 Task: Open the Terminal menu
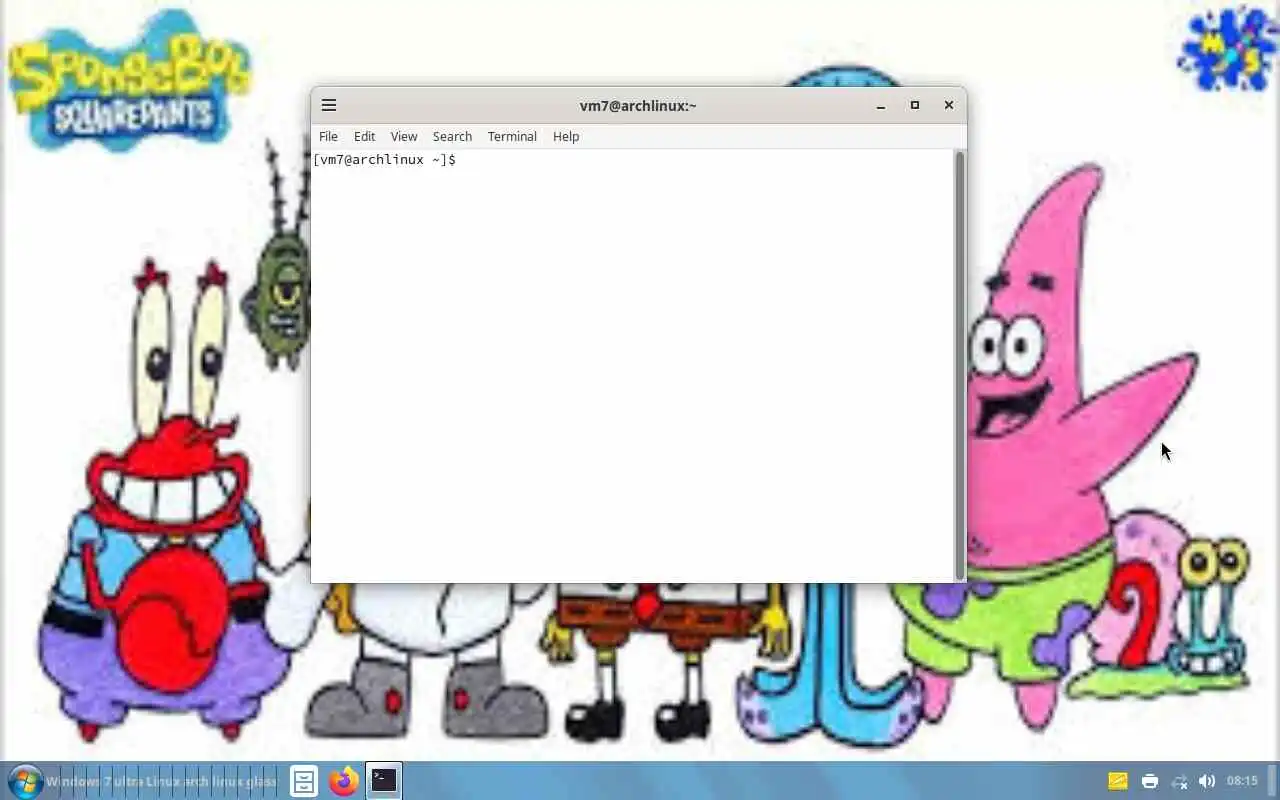click(512, 136)
